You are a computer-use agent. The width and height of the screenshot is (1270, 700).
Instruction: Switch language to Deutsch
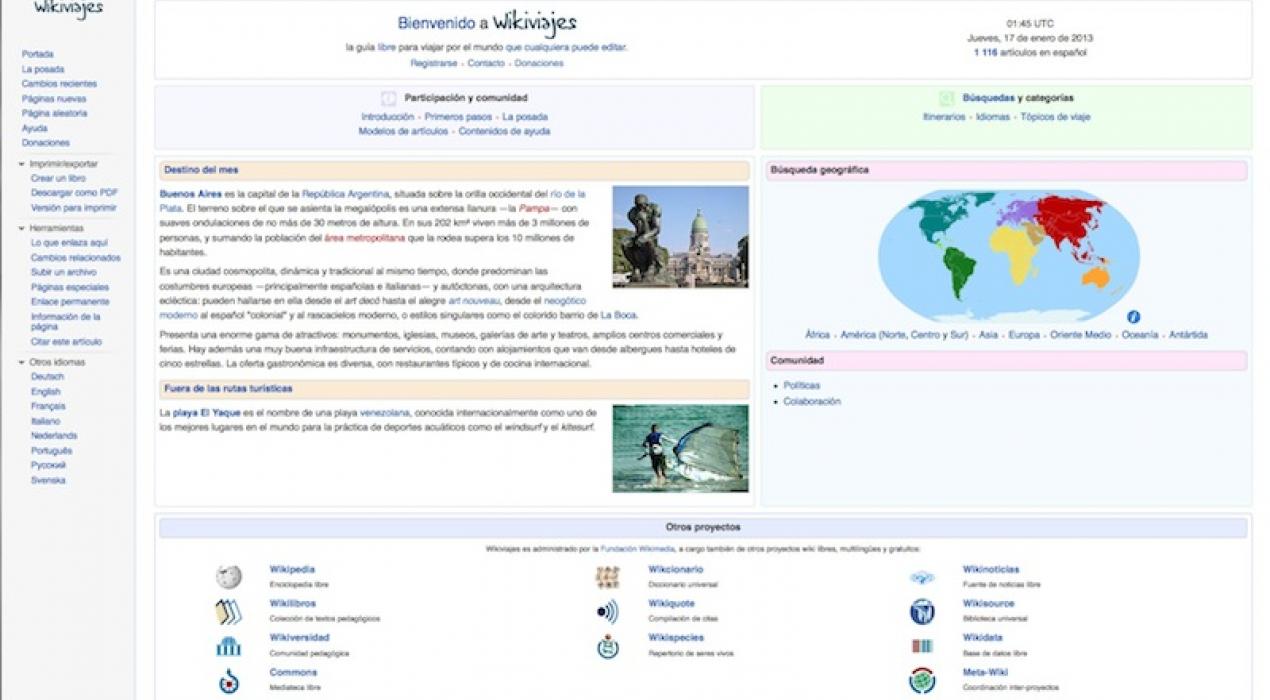click(47, 377)
